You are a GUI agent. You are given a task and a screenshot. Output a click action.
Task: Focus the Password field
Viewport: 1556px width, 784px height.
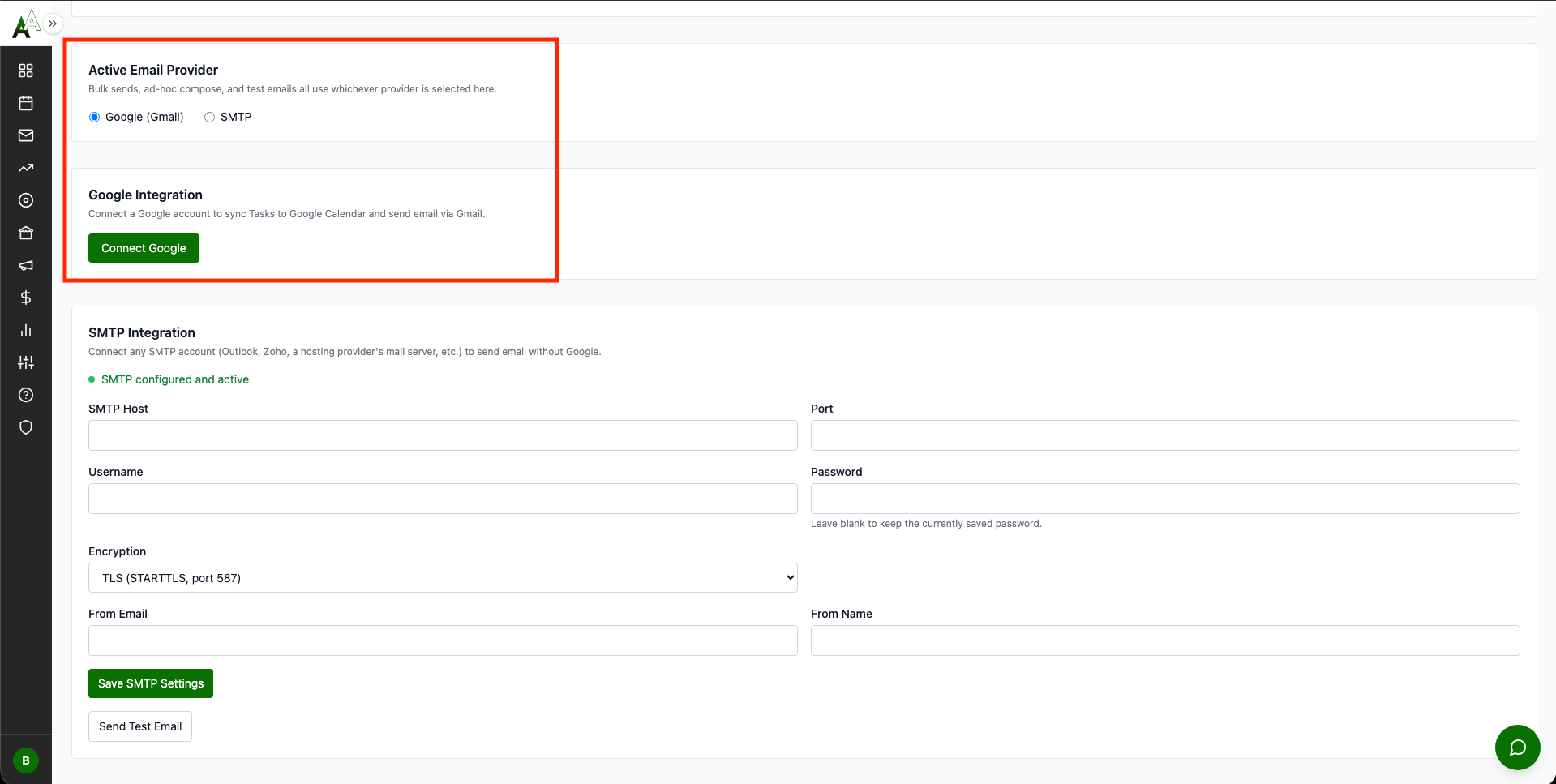(1165, 499)
